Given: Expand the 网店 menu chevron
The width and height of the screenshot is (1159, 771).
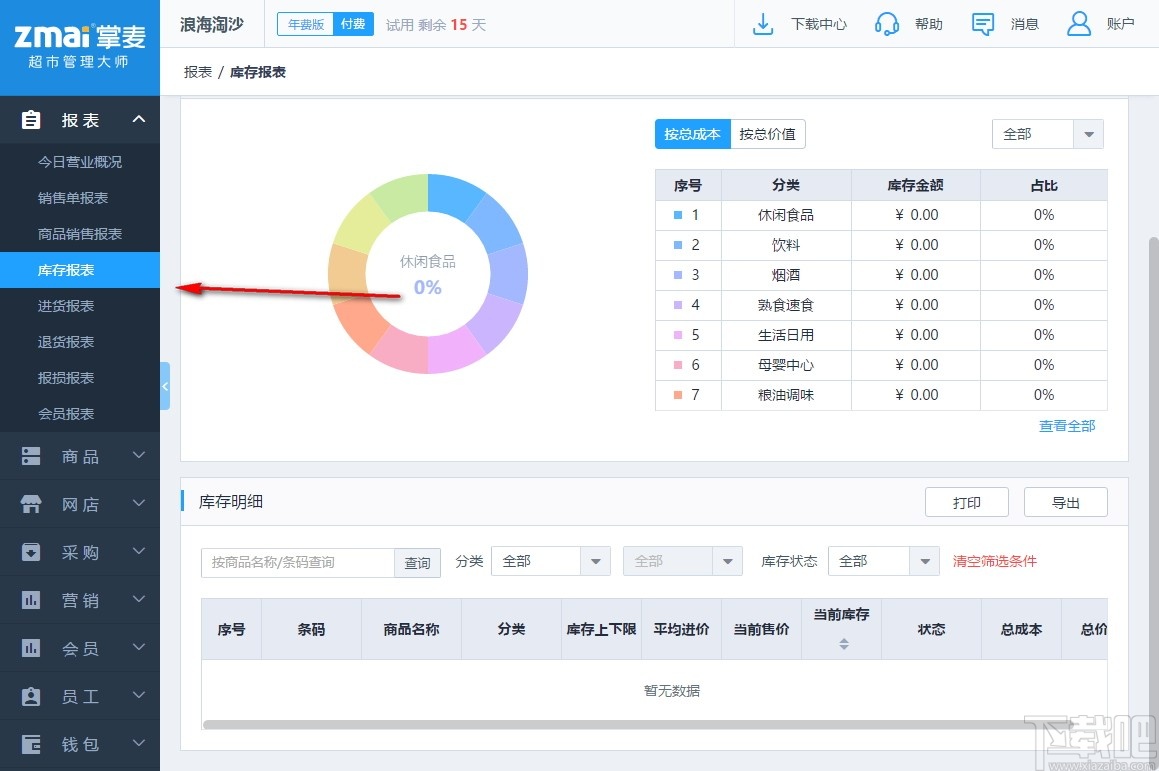Looking at the screenshot, I should tap(139, 503).
